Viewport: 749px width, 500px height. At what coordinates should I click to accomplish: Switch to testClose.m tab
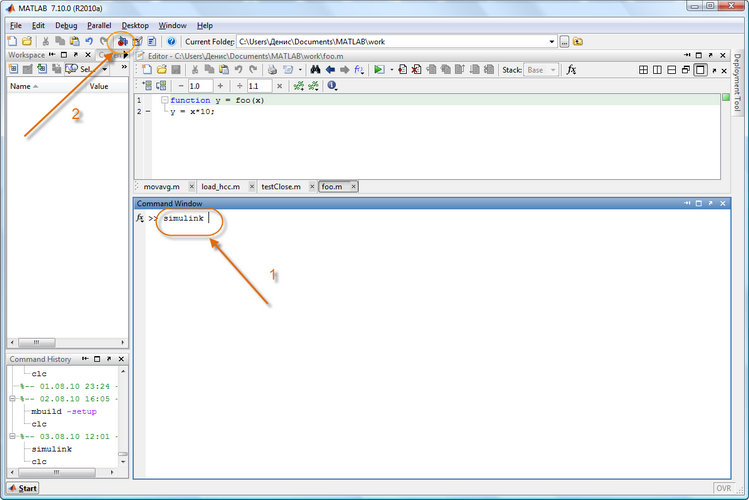[x=281, y=186]
